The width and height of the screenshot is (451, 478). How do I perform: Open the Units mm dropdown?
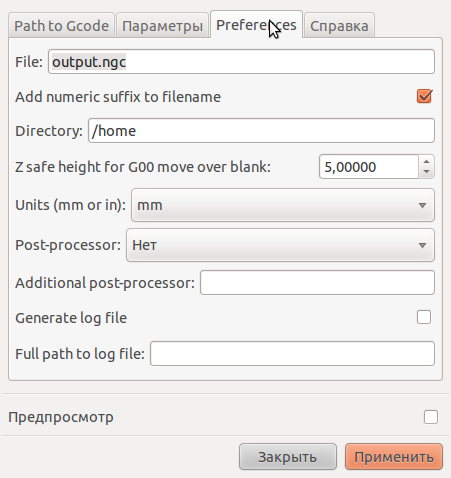283,205
